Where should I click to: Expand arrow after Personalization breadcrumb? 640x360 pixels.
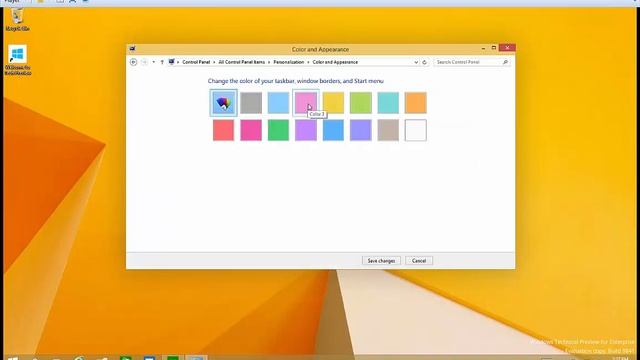click(x=308, y=62)
